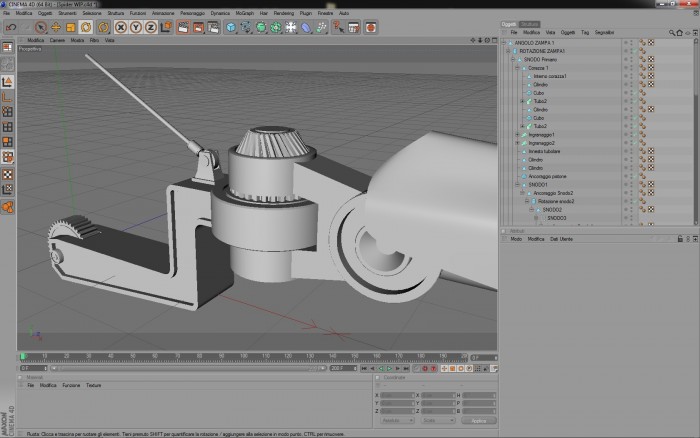Select the Move tool
700x438 pixels.
coord(56,27)
